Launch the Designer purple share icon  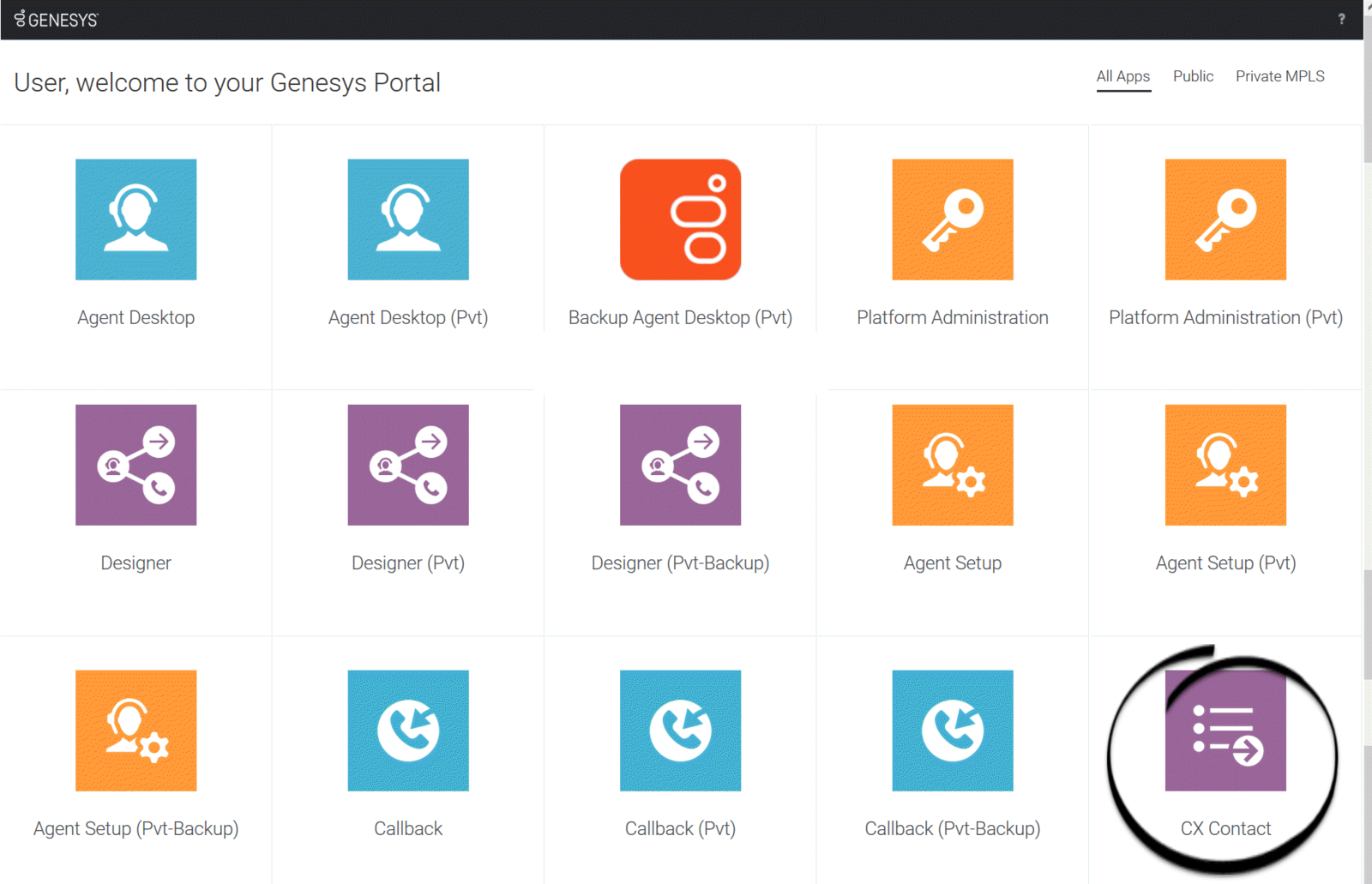point(135,465)
